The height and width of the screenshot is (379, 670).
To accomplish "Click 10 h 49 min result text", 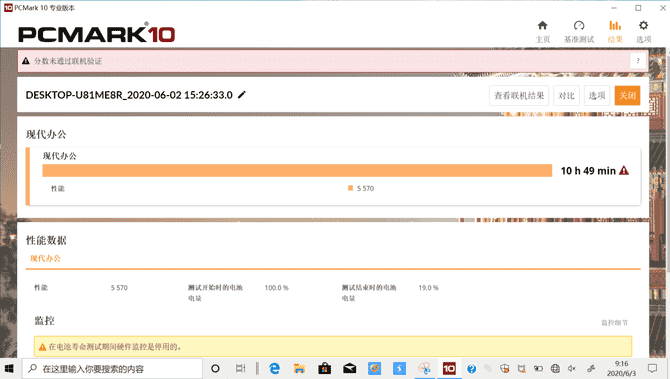I will tap(588, 170).
